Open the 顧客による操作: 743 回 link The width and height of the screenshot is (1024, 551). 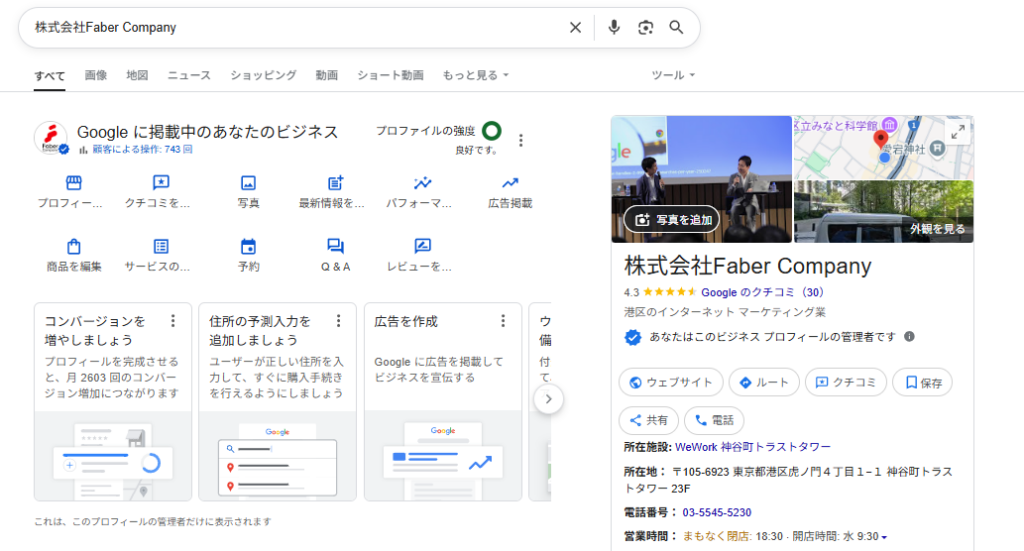[x=142, y=150]
